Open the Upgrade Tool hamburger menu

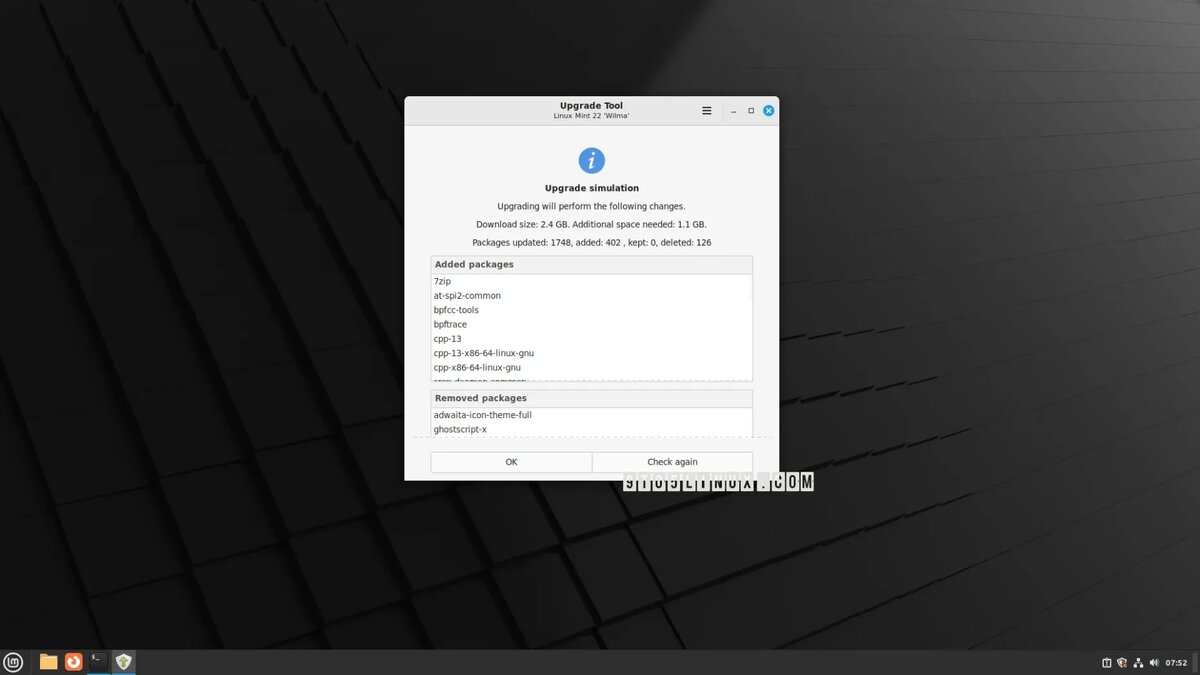point(707,111)
